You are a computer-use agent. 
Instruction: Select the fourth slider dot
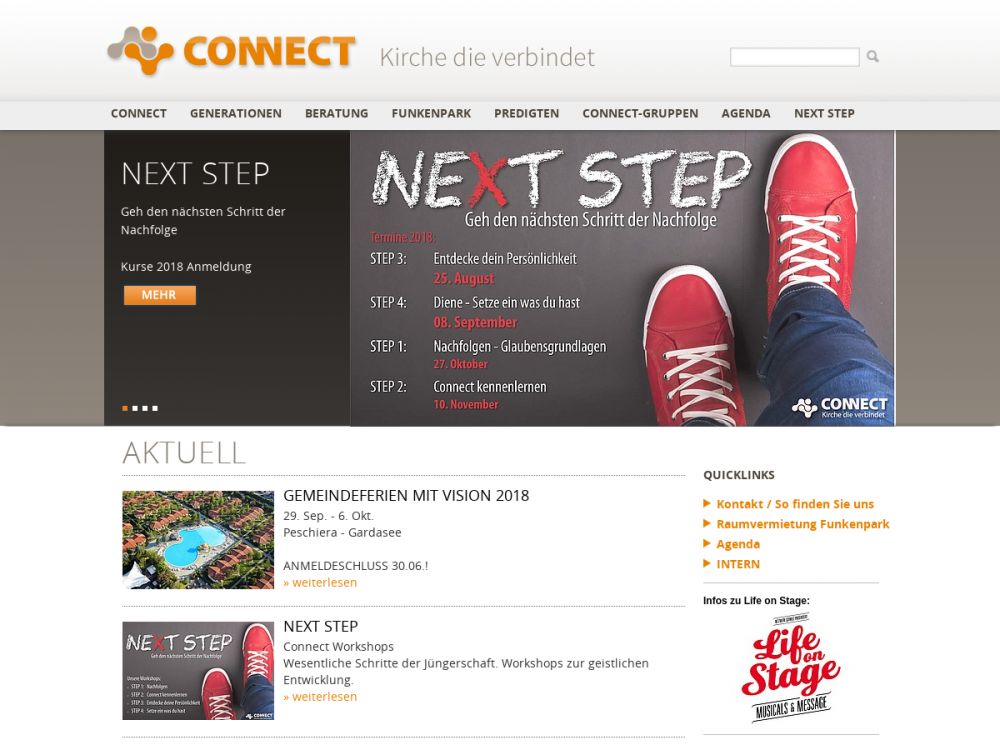point(155,408)
